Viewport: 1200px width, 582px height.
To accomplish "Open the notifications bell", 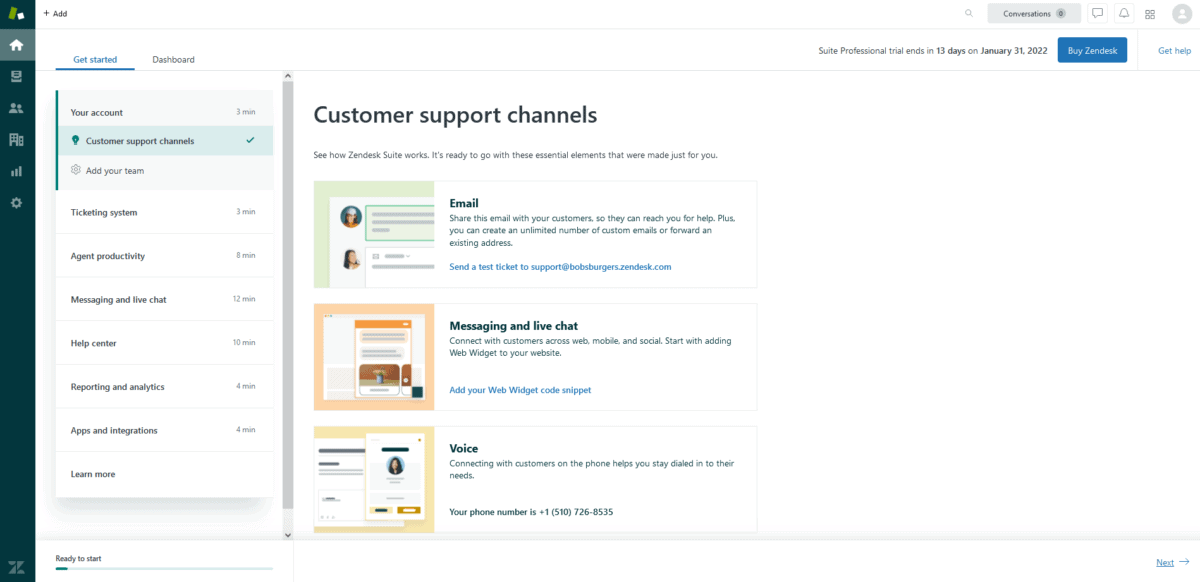I will click(1123, 13).
